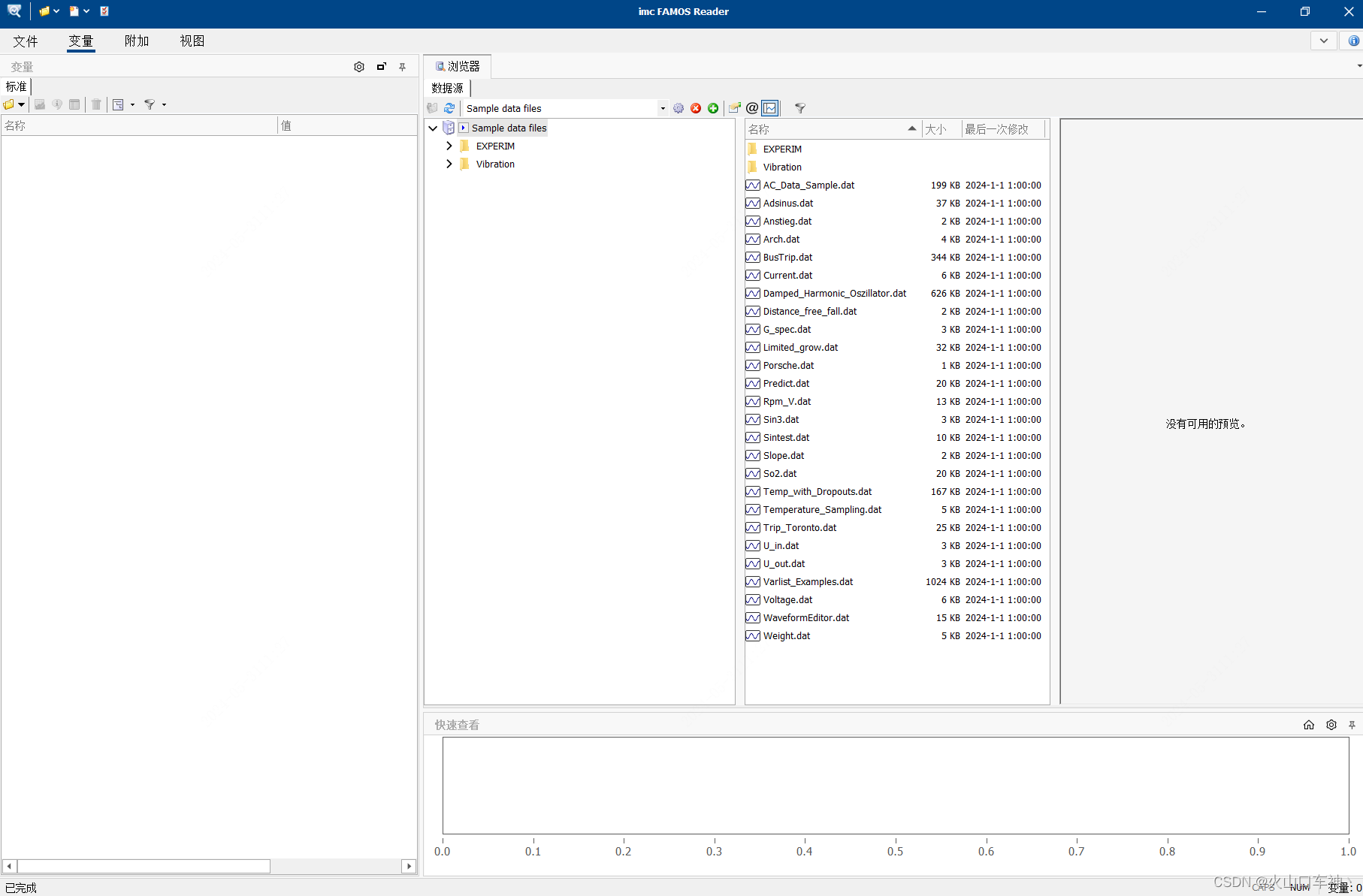Click the data table editor icon
This screenshot has width=1363, height=896.
[74, 104]
